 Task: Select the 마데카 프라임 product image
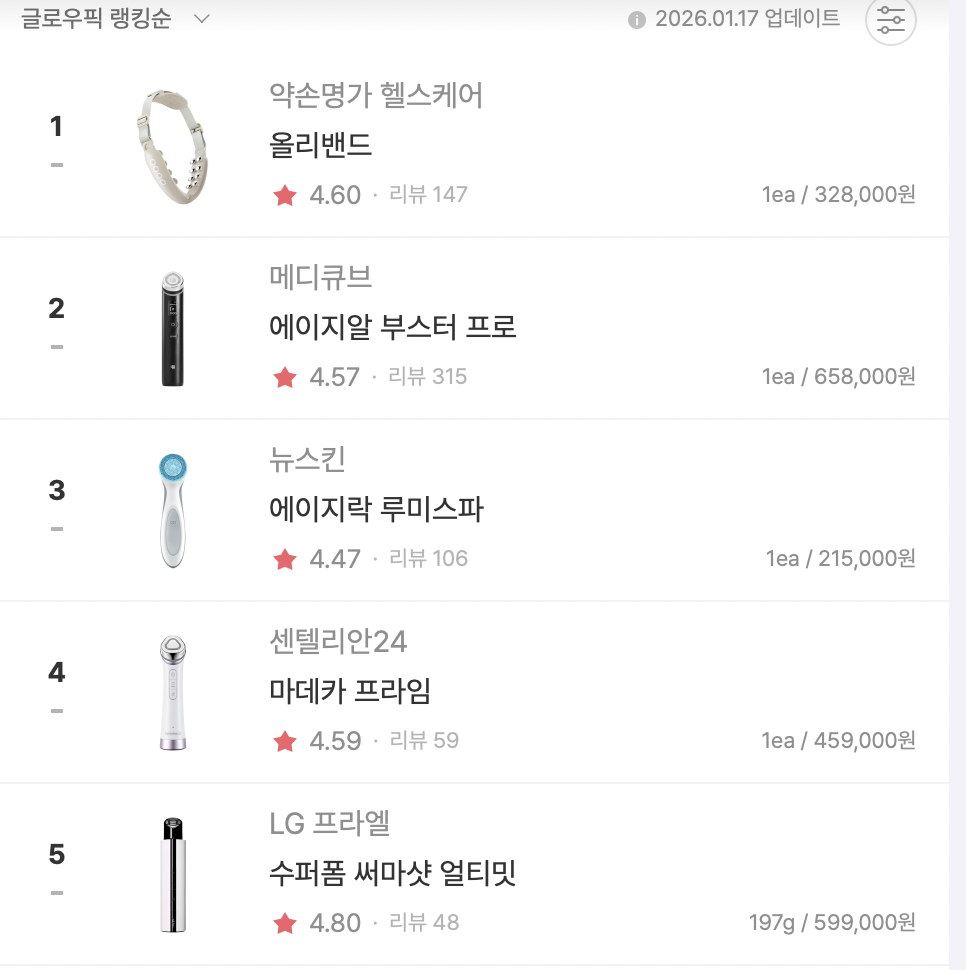(x=173, y=692)
